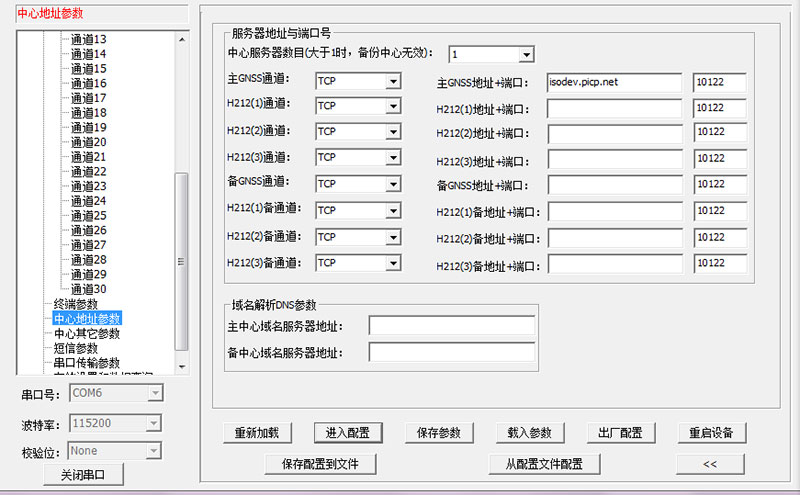
Task: Click the H212(1)地址+端口 port field
Action: click(720, 108)
